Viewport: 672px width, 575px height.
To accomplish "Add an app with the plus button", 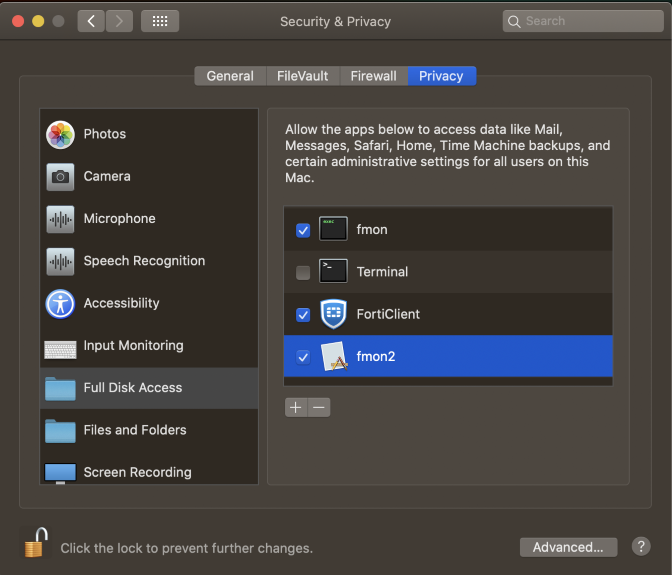I will point(296,407).
